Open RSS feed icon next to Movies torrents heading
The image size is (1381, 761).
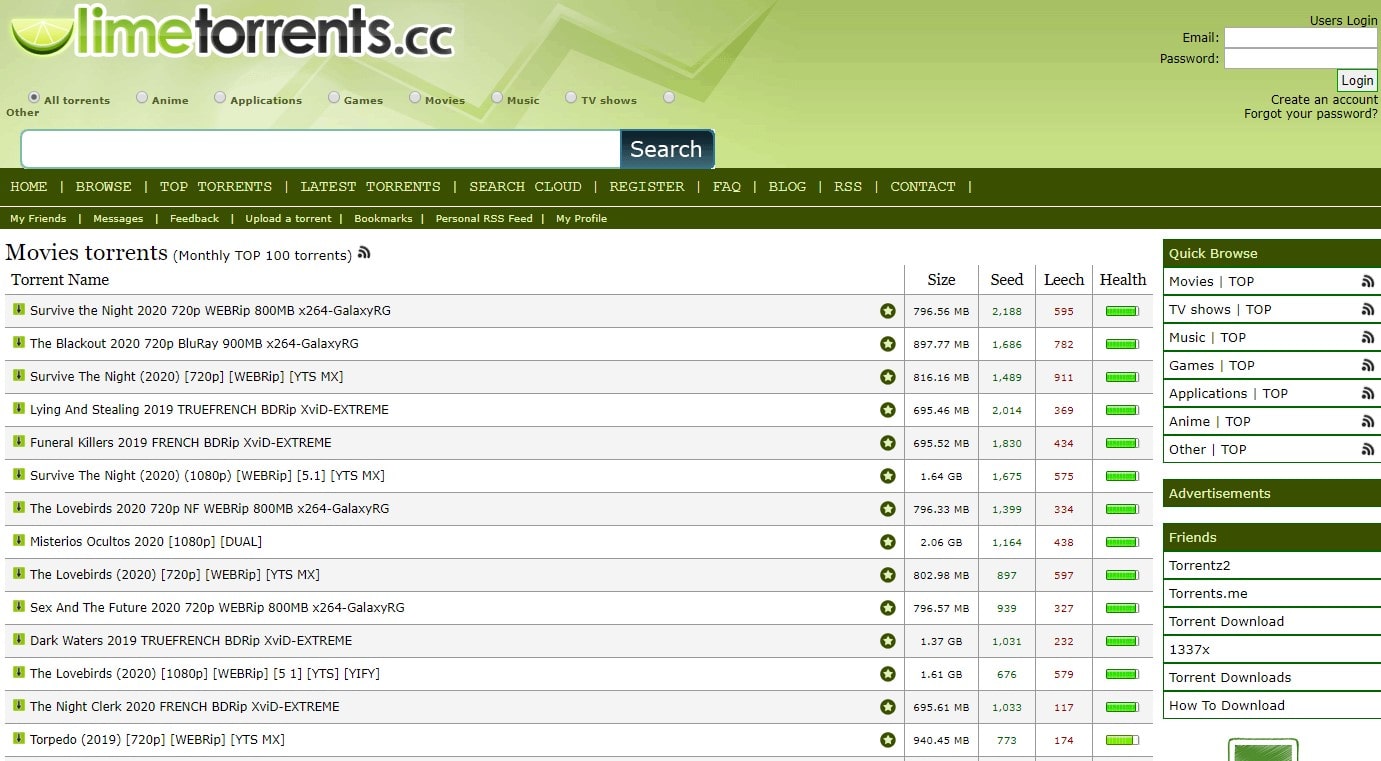point(364,252)
